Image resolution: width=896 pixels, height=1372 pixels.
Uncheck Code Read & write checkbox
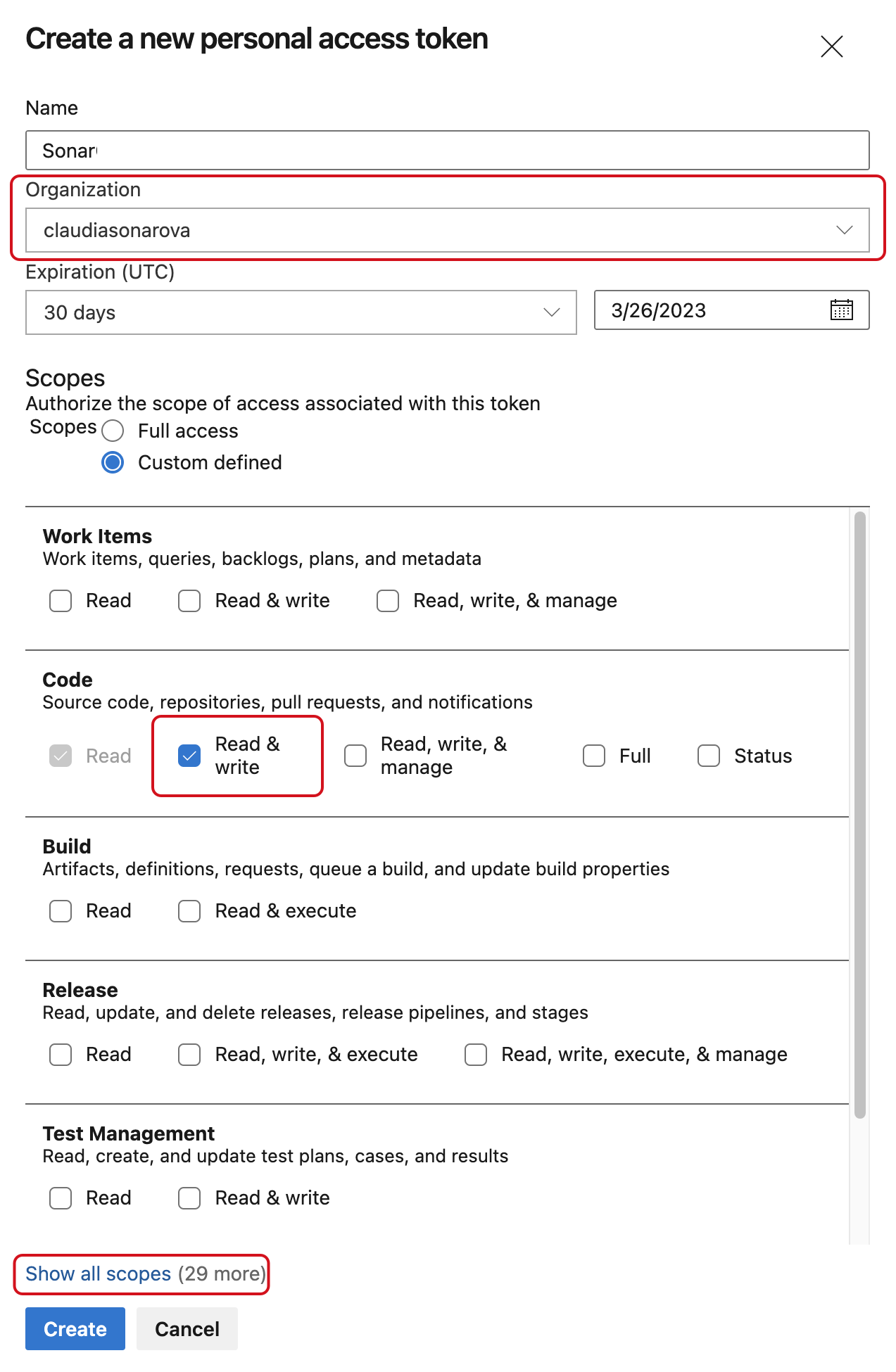[x=189, y=756]
